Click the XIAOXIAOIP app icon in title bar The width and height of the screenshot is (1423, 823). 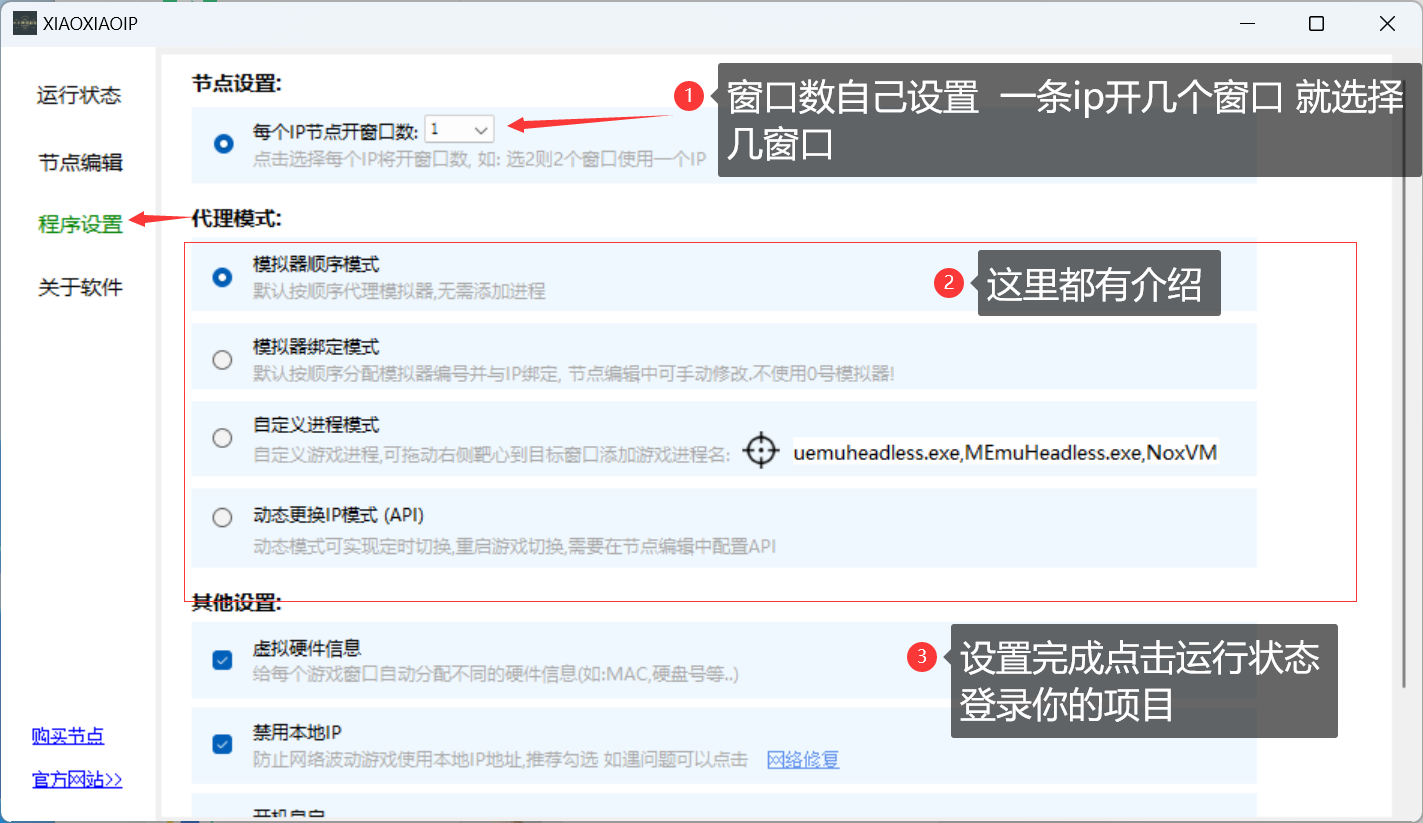click(x=25, y=24)
